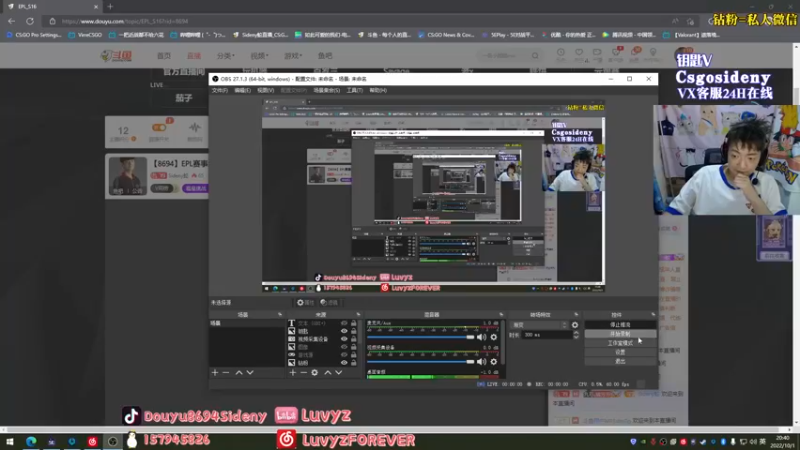Enable 工作室模式 studio mode
Viewport: 800px width, 450px height.
pos(620,343)
